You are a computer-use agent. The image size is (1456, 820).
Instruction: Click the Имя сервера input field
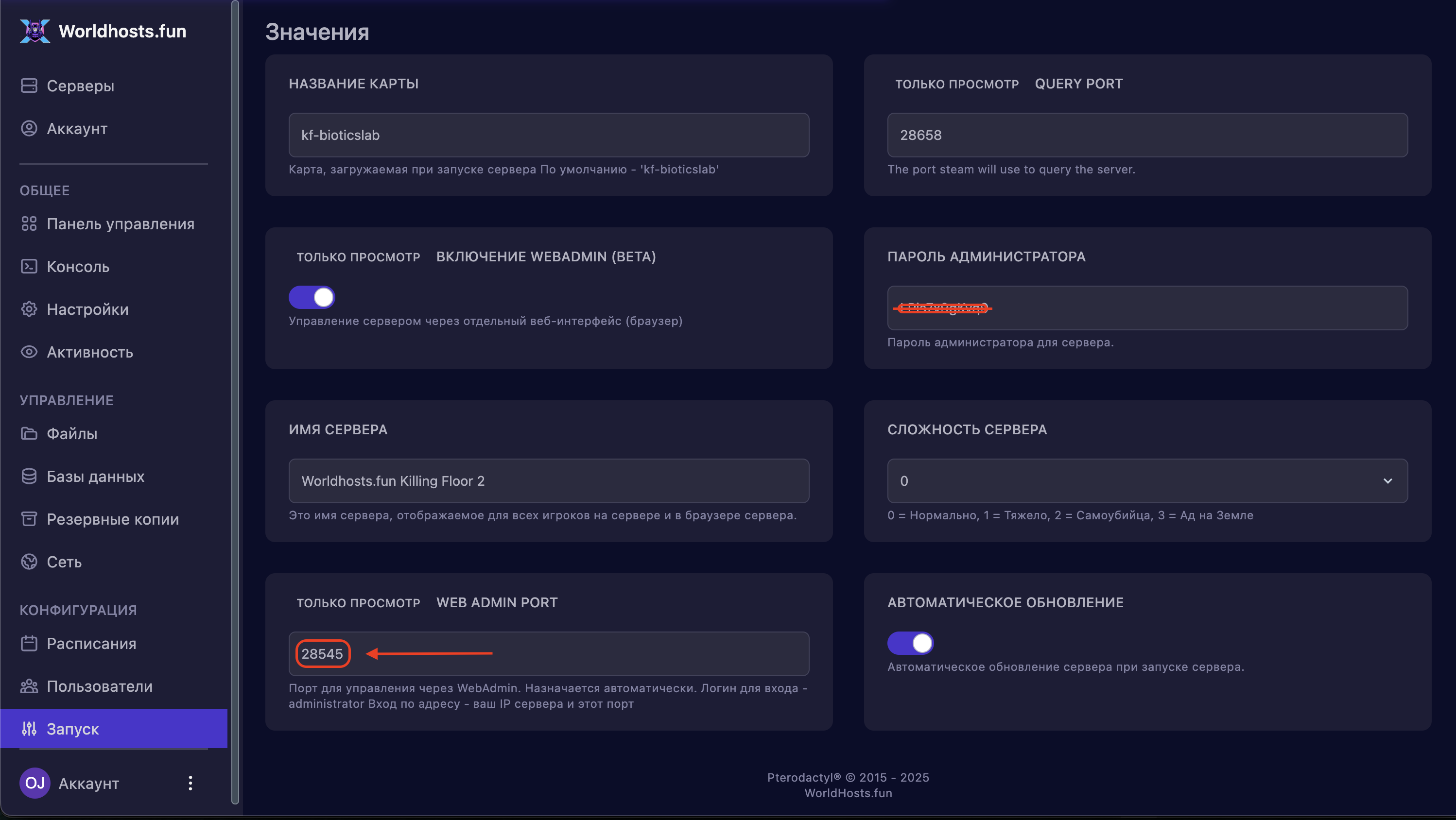point(548,481)
